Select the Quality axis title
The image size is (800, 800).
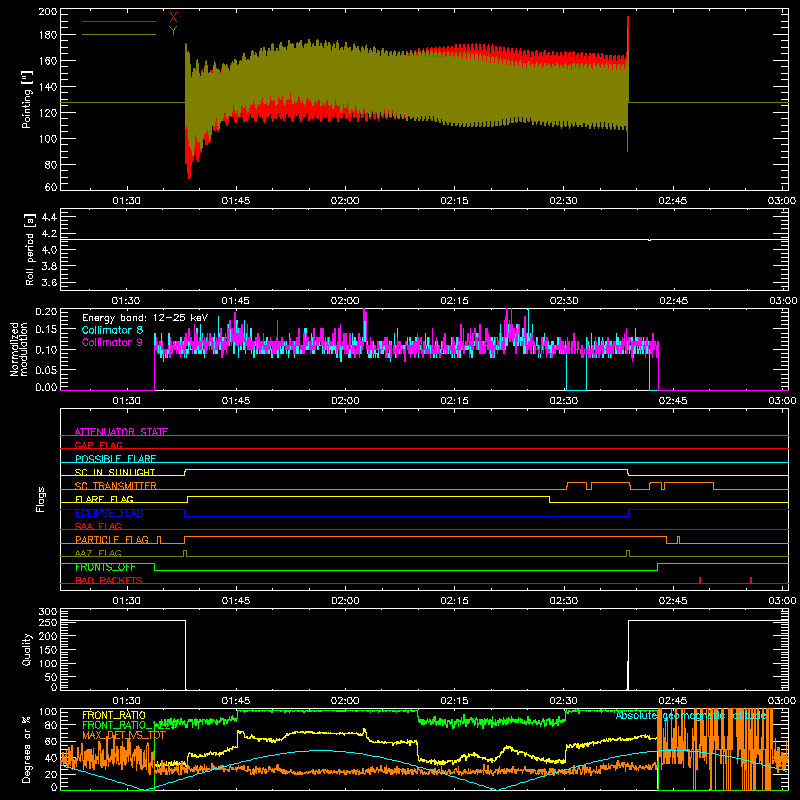(27, 649)
